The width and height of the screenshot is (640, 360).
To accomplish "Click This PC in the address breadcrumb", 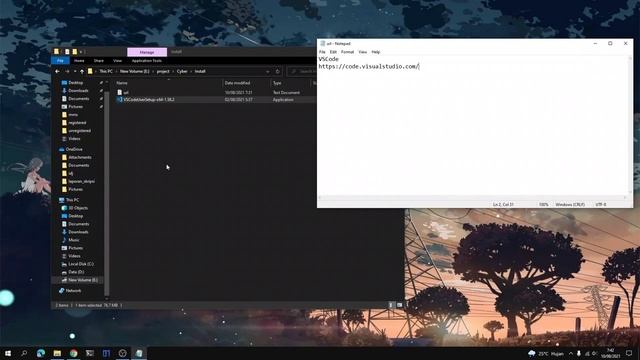I will point(106,71).
